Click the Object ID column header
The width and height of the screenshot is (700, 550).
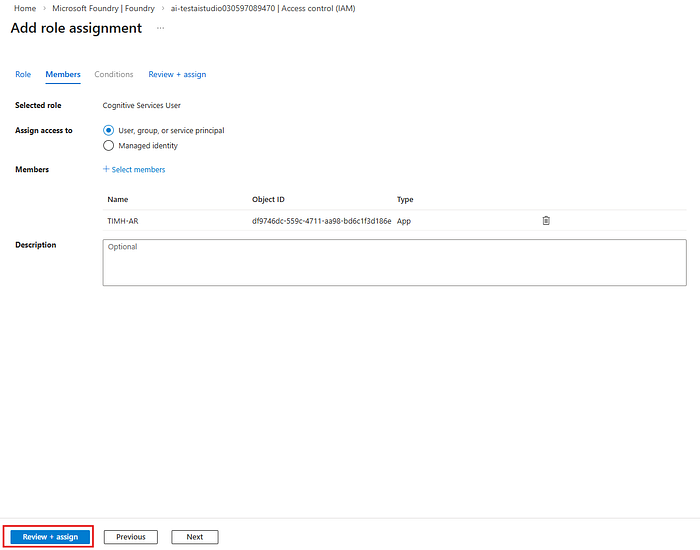[269, 200]
